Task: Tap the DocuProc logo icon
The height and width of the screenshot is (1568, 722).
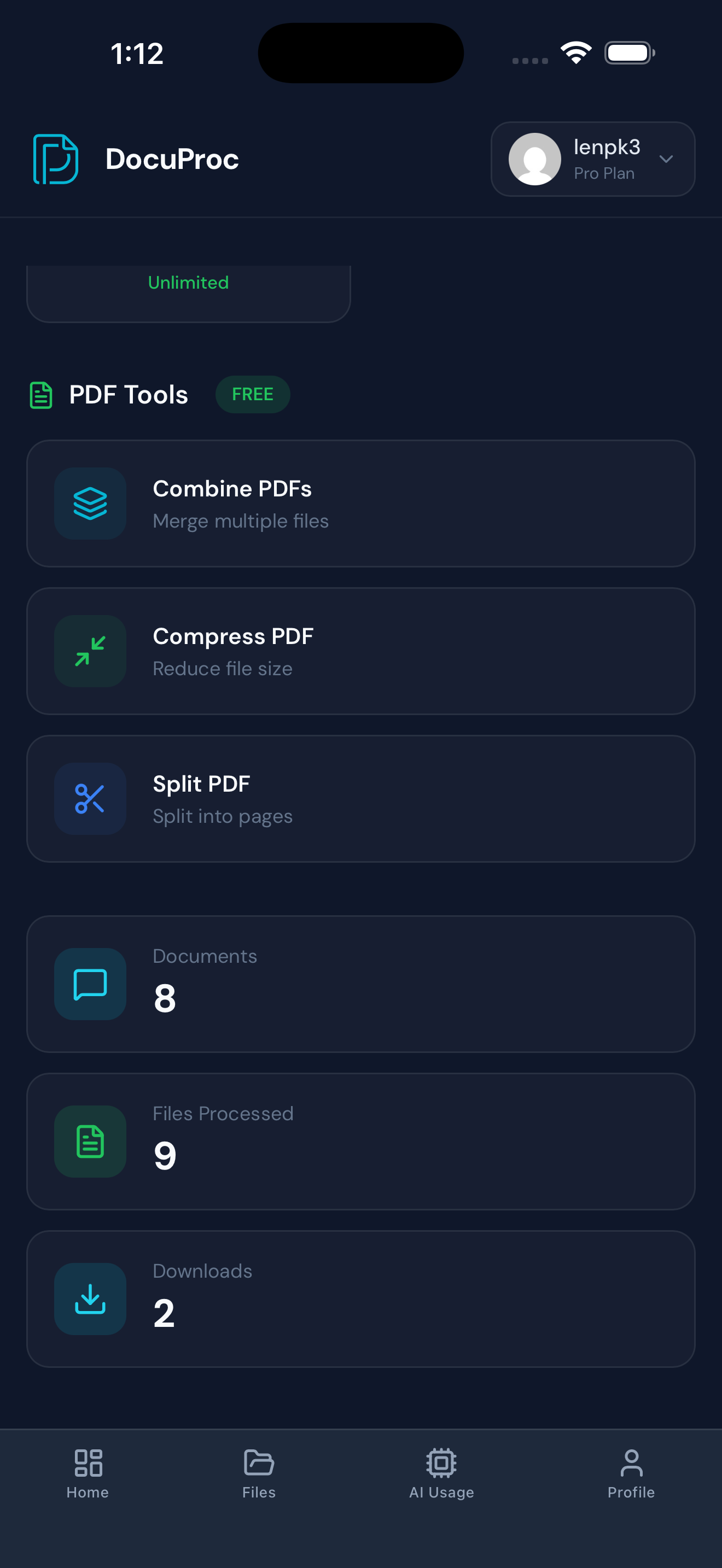Action: coord(55,159)
